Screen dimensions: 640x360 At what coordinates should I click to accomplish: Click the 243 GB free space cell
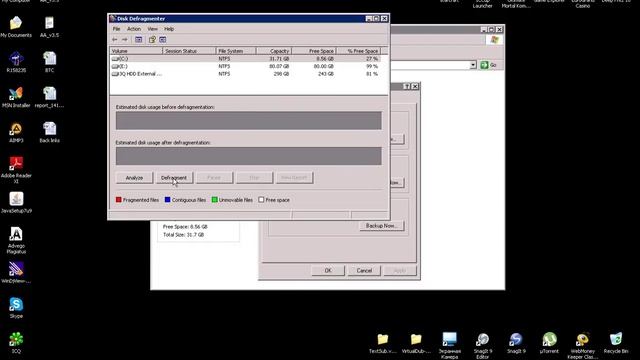[326, 74]
